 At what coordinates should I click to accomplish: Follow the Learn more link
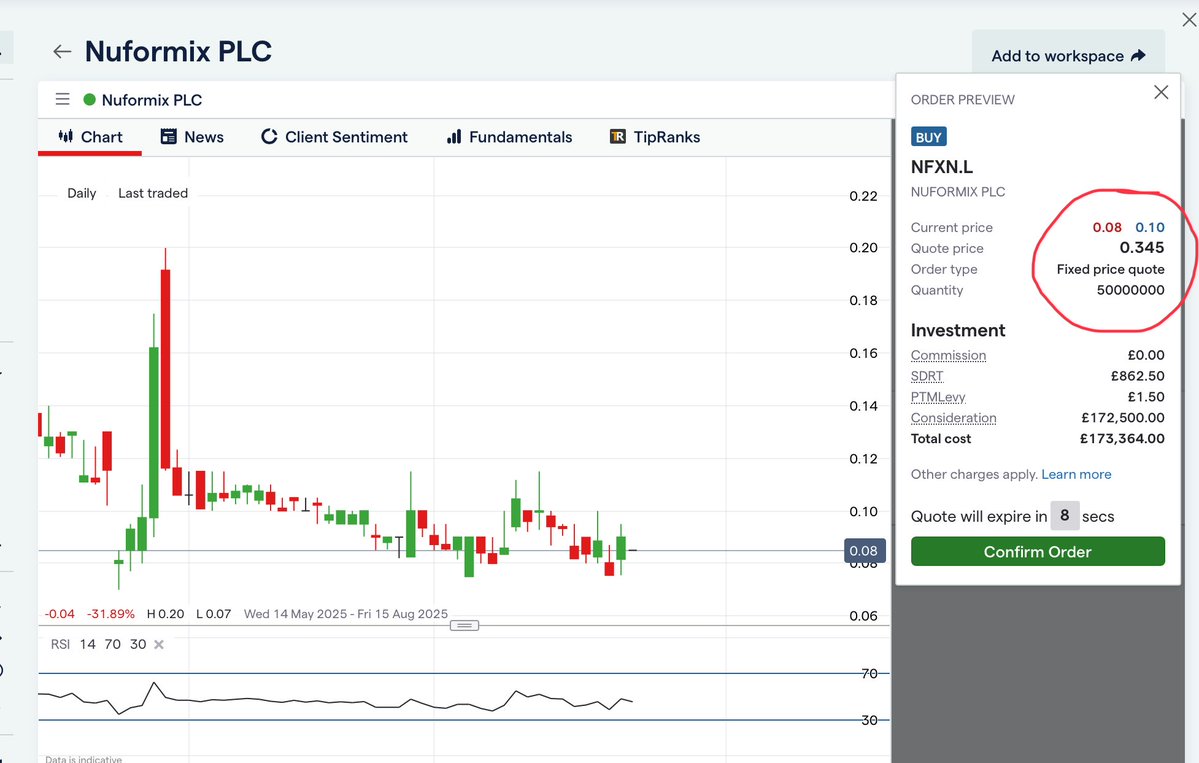click(x=1076, y=474)
